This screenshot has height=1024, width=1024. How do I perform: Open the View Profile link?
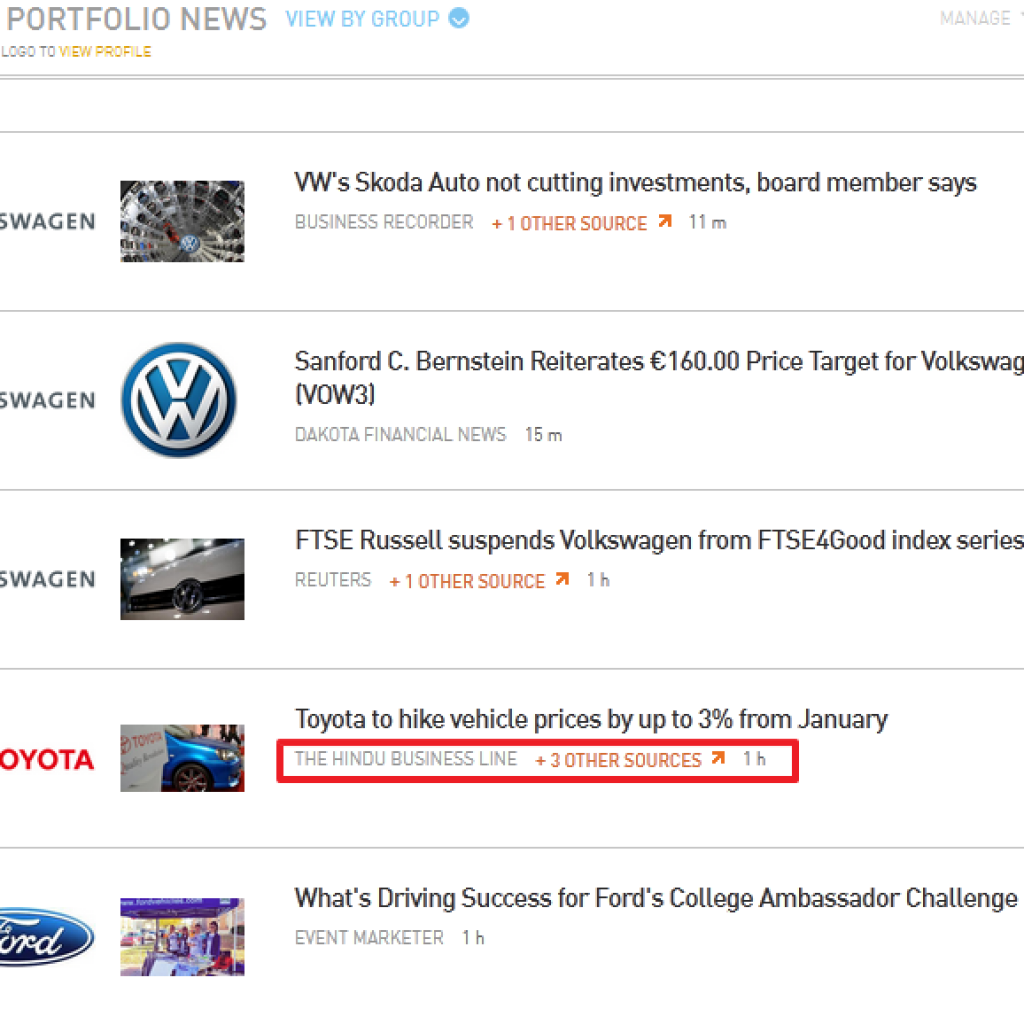click(x=105, y=52)
